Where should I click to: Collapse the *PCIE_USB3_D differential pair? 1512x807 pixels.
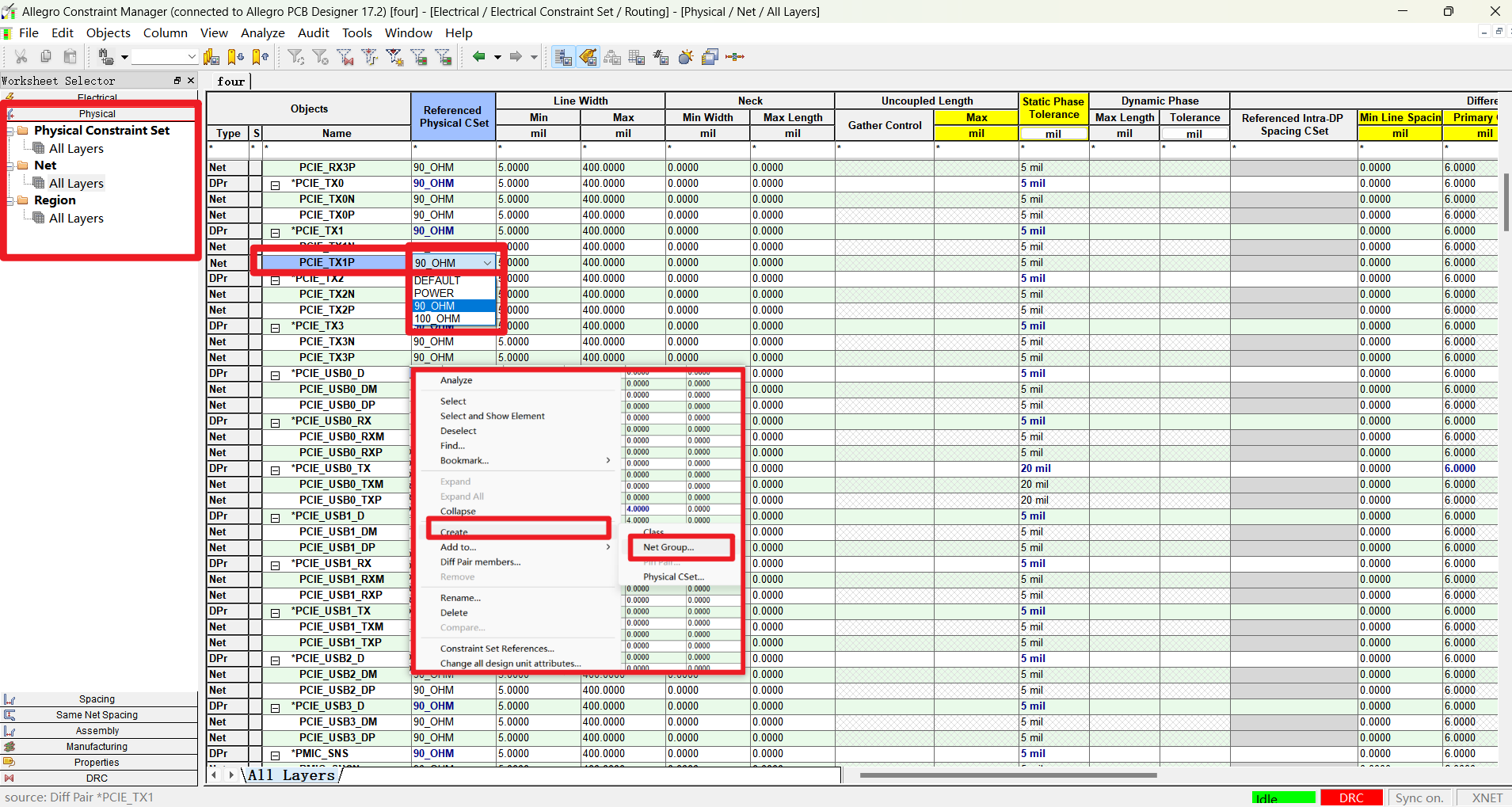click(276, 708)
